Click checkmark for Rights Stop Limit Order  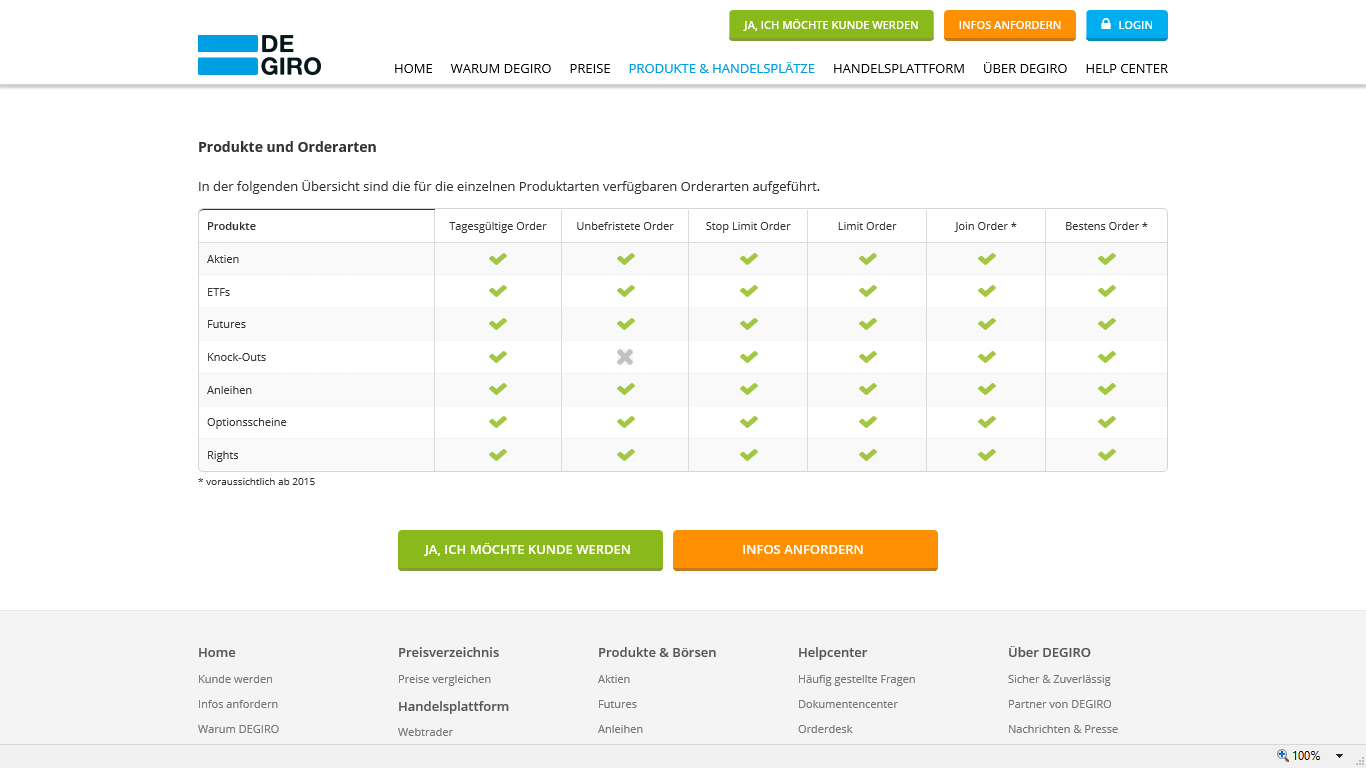(x=748, y=455)
